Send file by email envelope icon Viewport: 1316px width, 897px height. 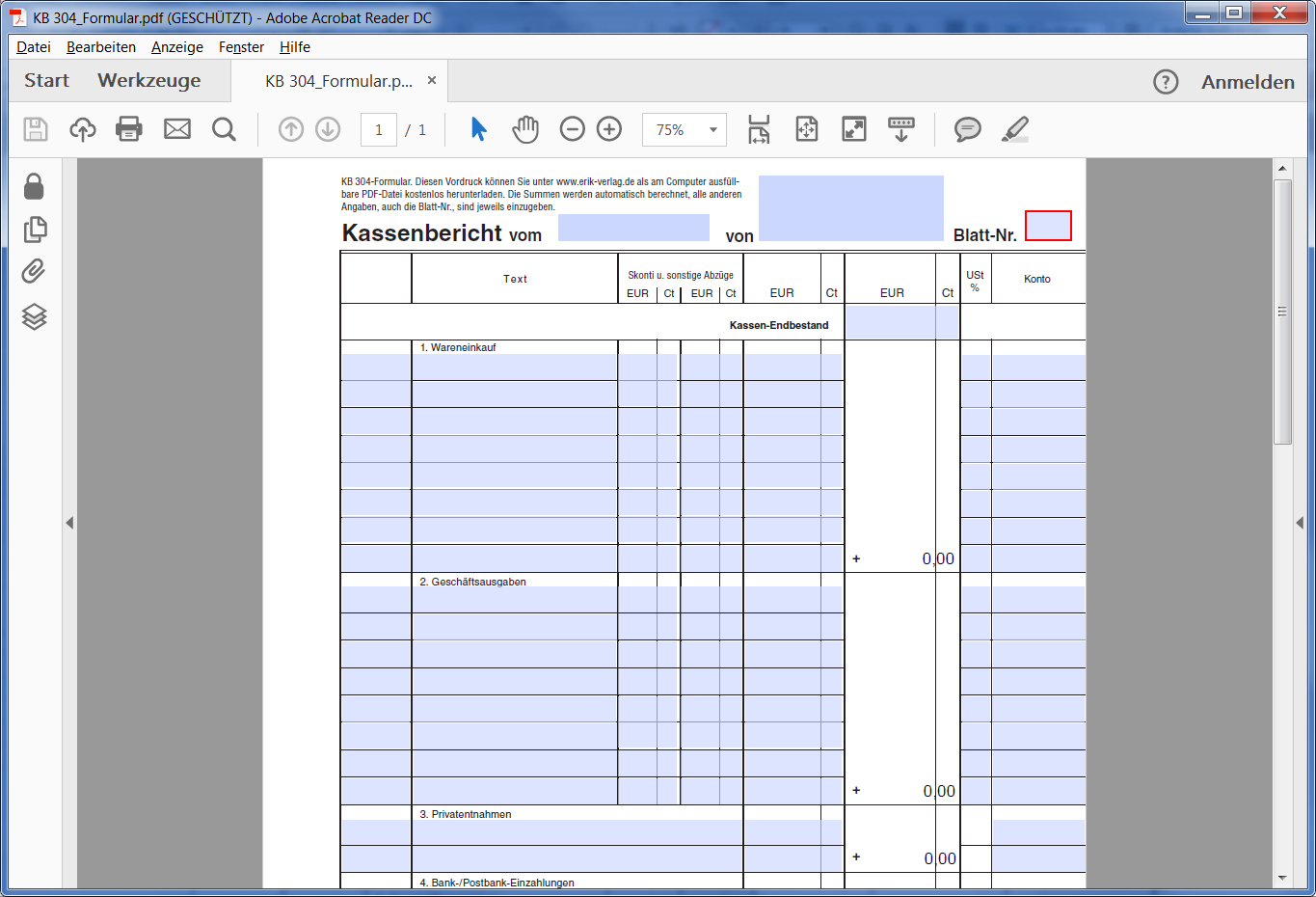pyautogui.click(x=177, y=129)
